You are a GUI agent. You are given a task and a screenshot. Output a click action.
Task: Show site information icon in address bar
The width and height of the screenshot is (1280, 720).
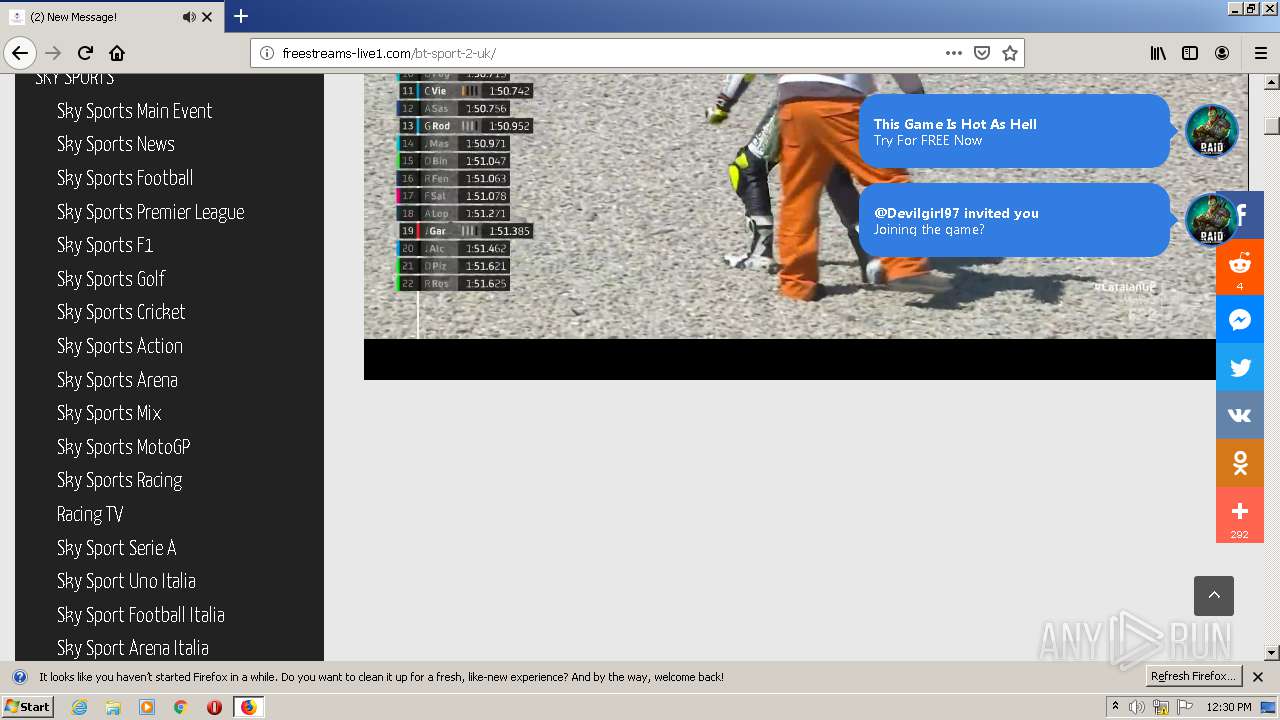click(267, 53)
